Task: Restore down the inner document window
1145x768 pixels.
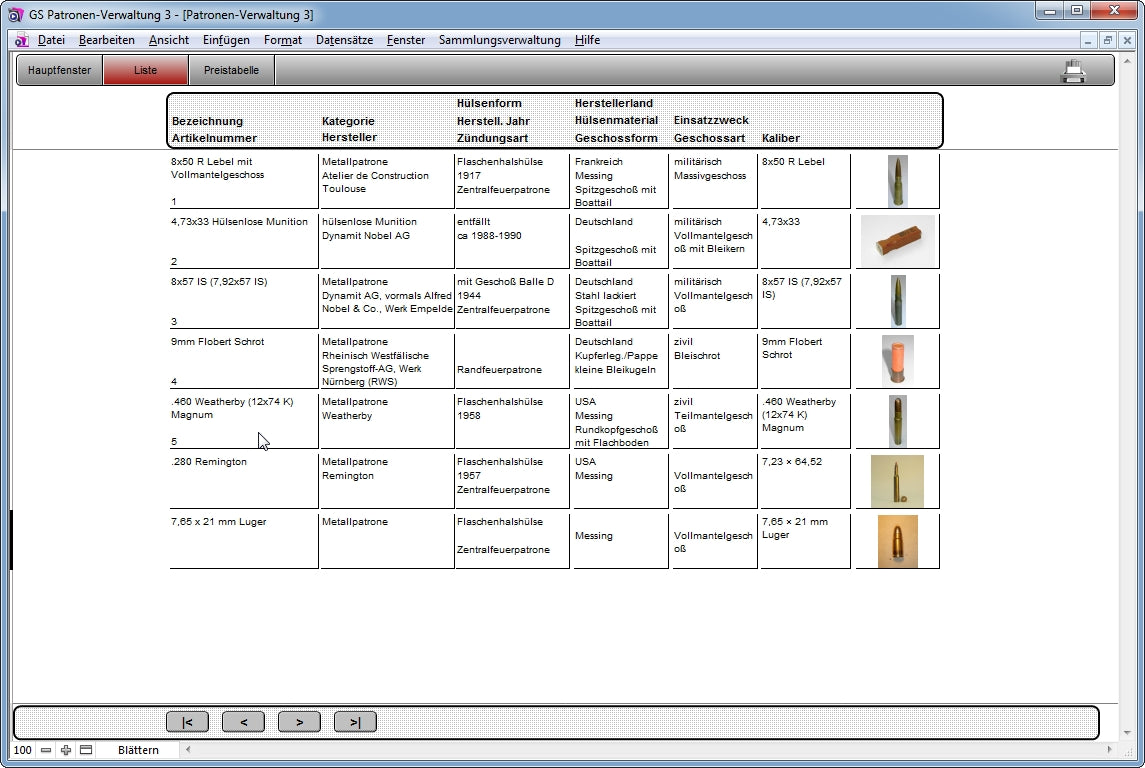Action: click(x=1108, y=40)
